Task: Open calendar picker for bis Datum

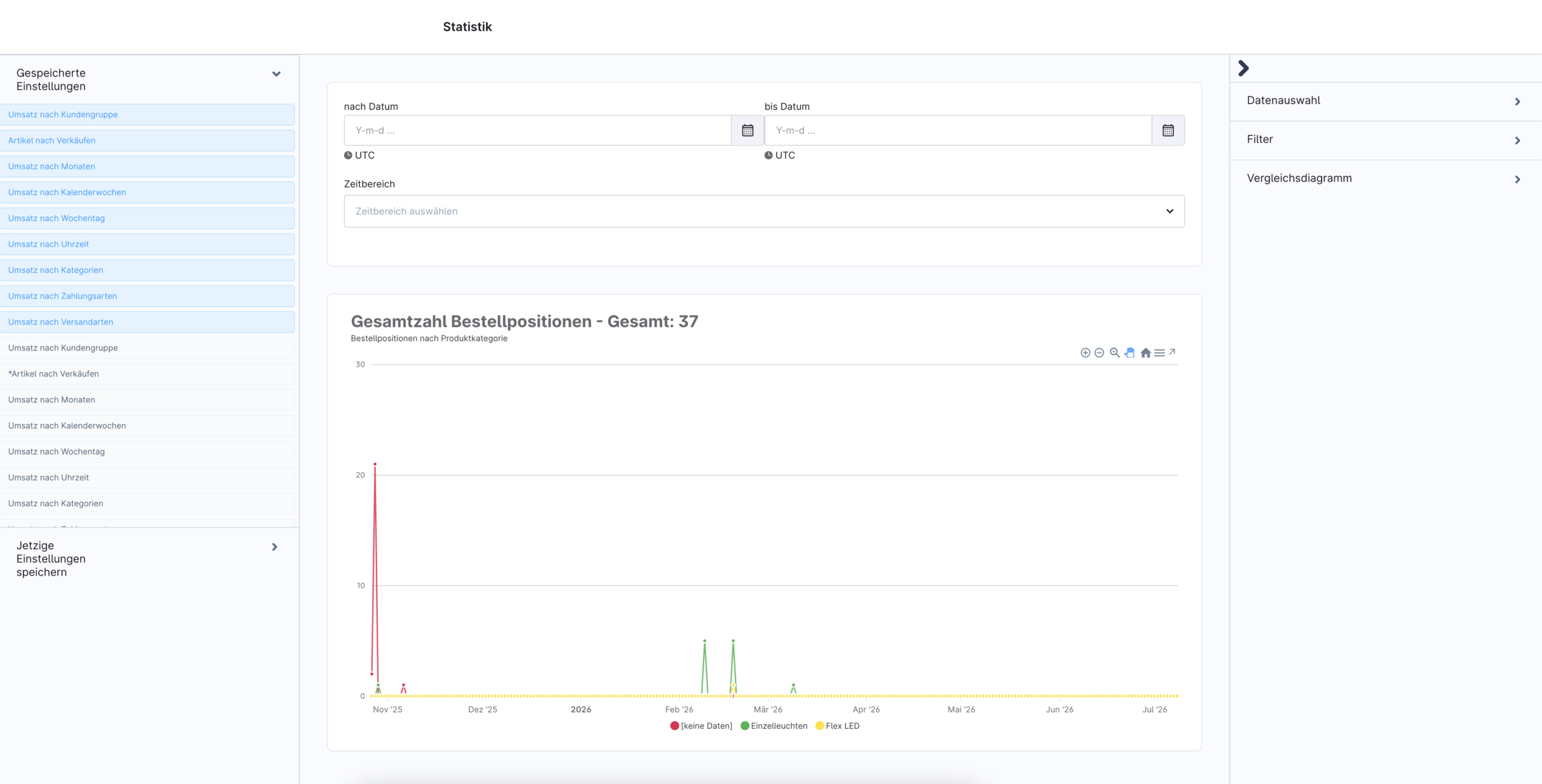Action: coord(1168,130)
